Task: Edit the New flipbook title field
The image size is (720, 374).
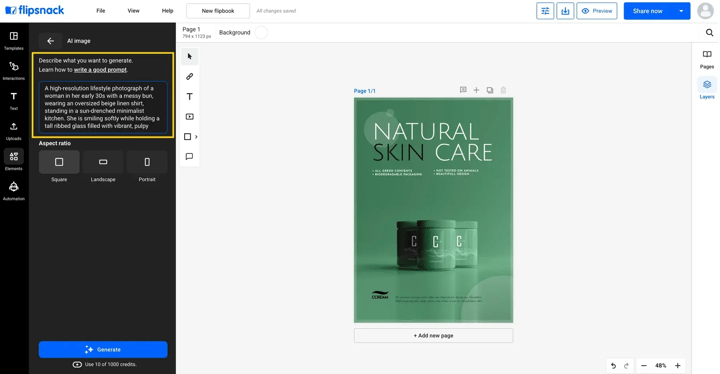Action: coord(218,11)
